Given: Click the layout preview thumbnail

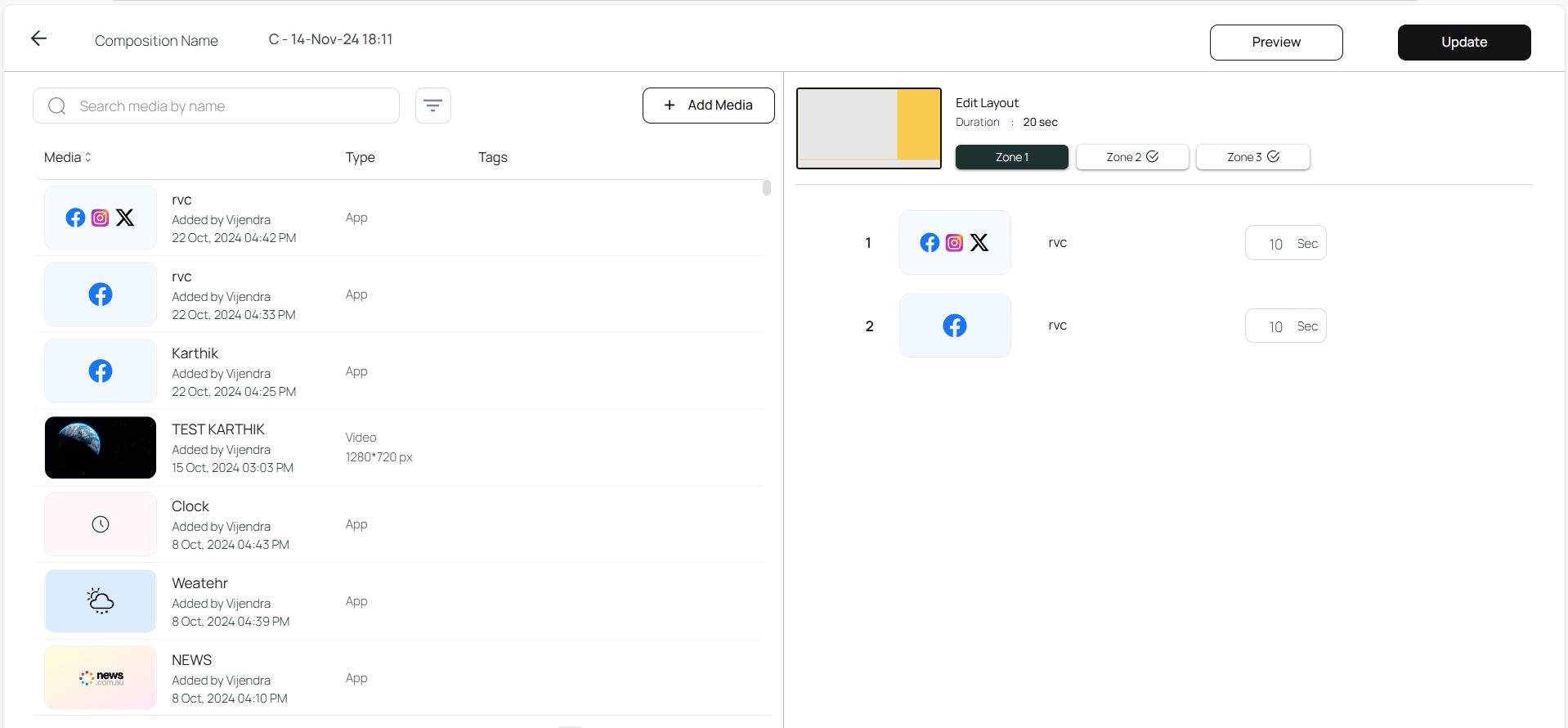Looking at the screenshot, I should coord(868,128).
